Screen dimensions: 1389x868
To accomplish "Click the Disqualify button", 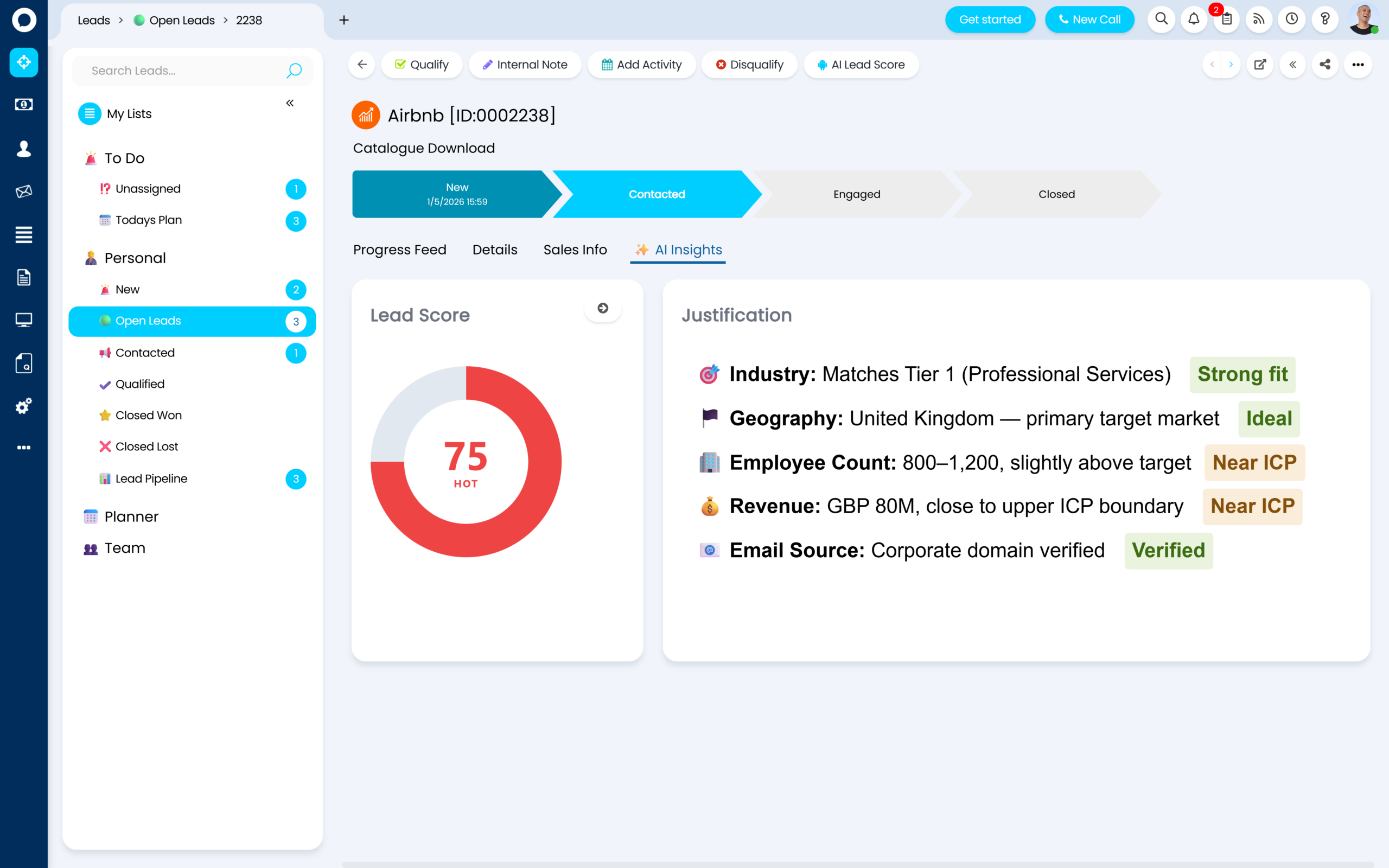I will pyautogui.click(x=749, y=65).
